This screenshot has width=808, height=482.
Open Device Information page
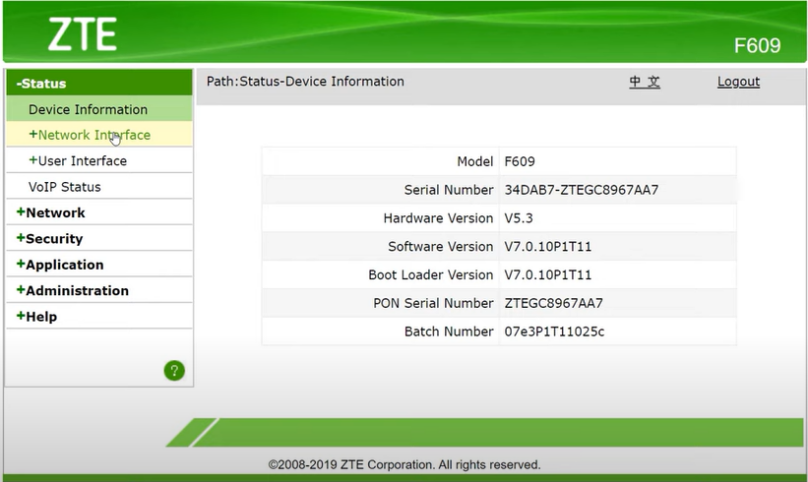(99, 109)
